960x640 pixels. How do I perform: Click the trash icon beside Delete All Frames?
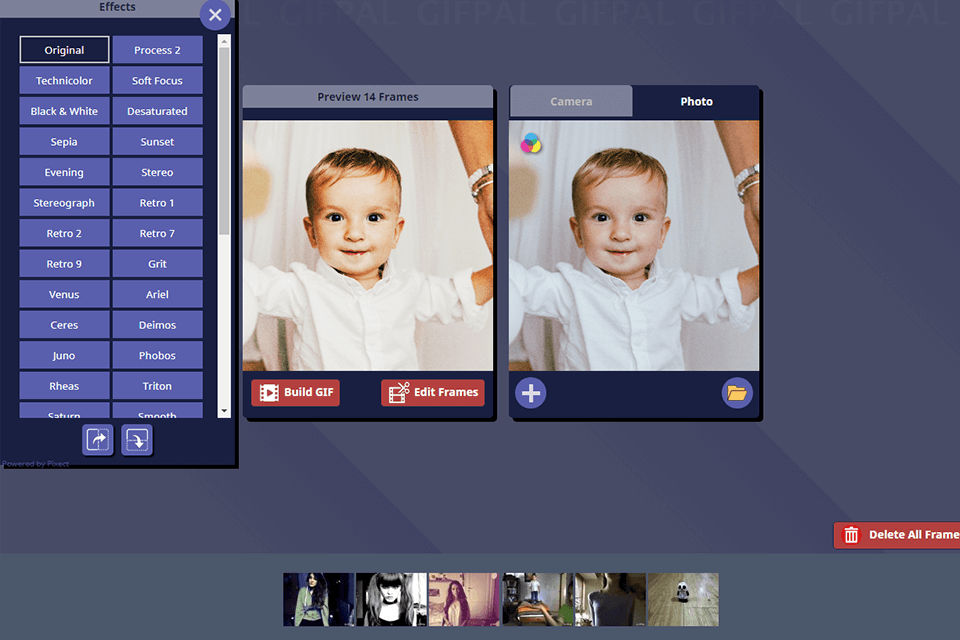pyautogui.click(x=851, y=535)
